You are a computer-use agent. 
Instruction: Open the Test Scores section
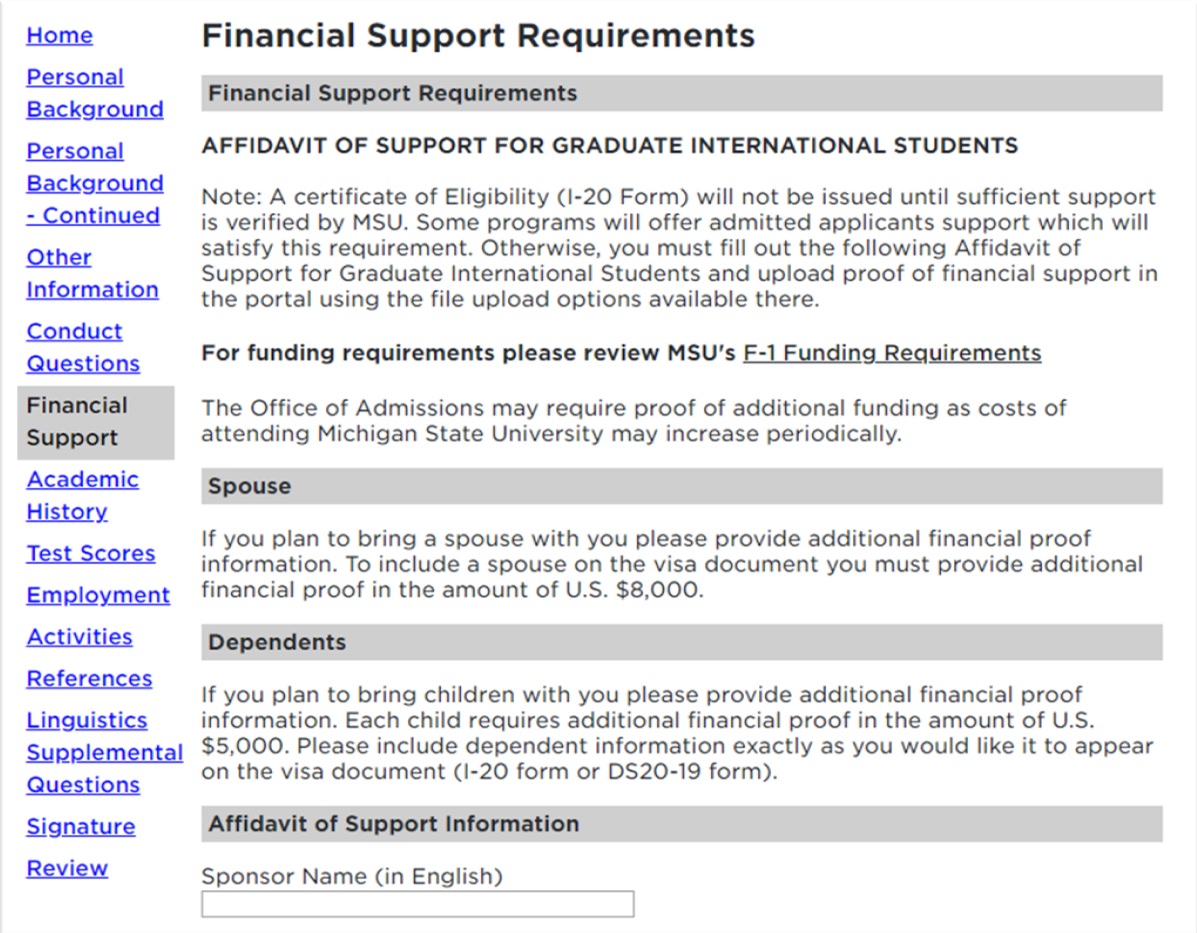(x=90, y=553)
